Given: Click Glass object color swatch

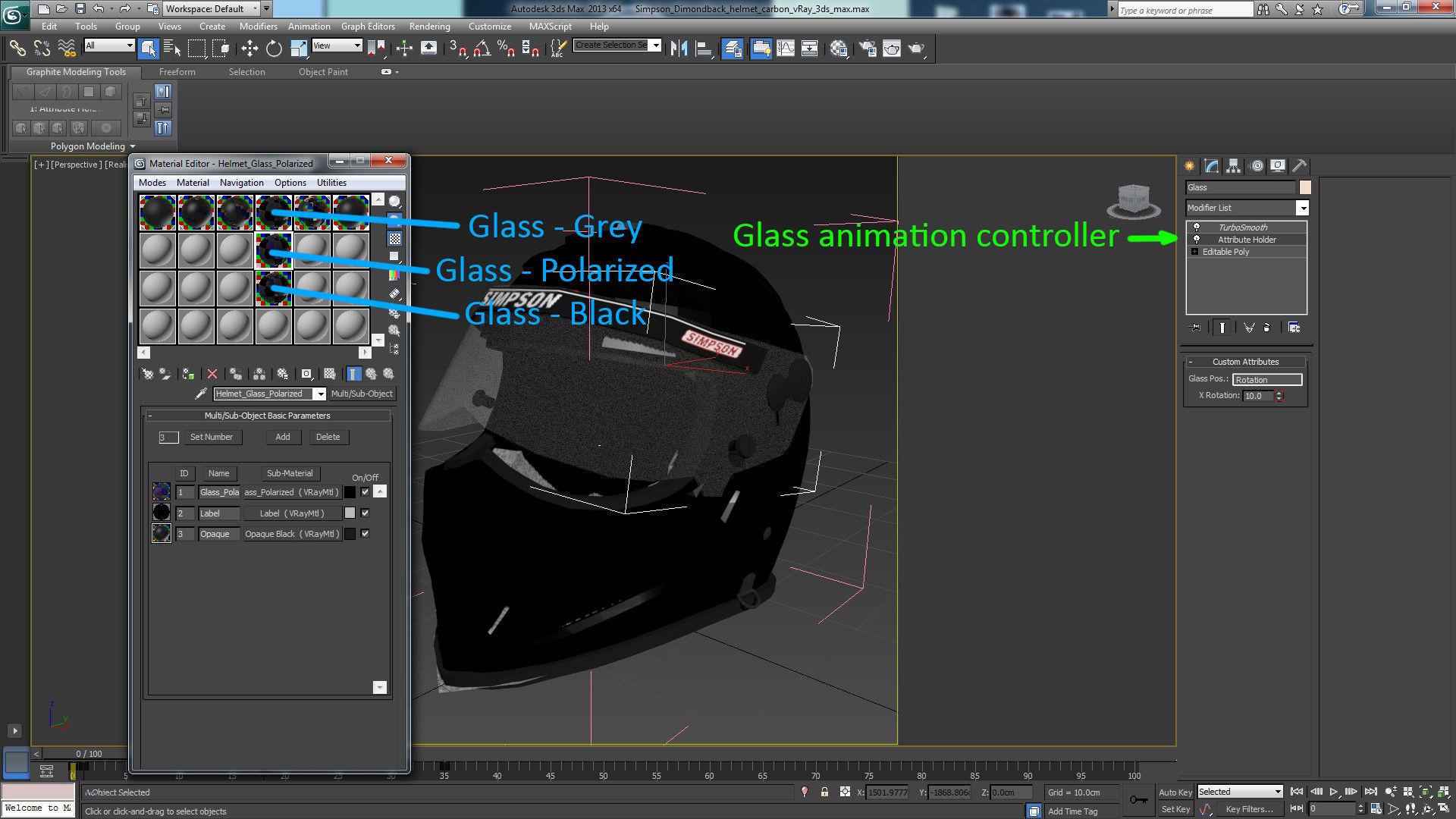Looking at the screenshot, I should [1304, 187].
